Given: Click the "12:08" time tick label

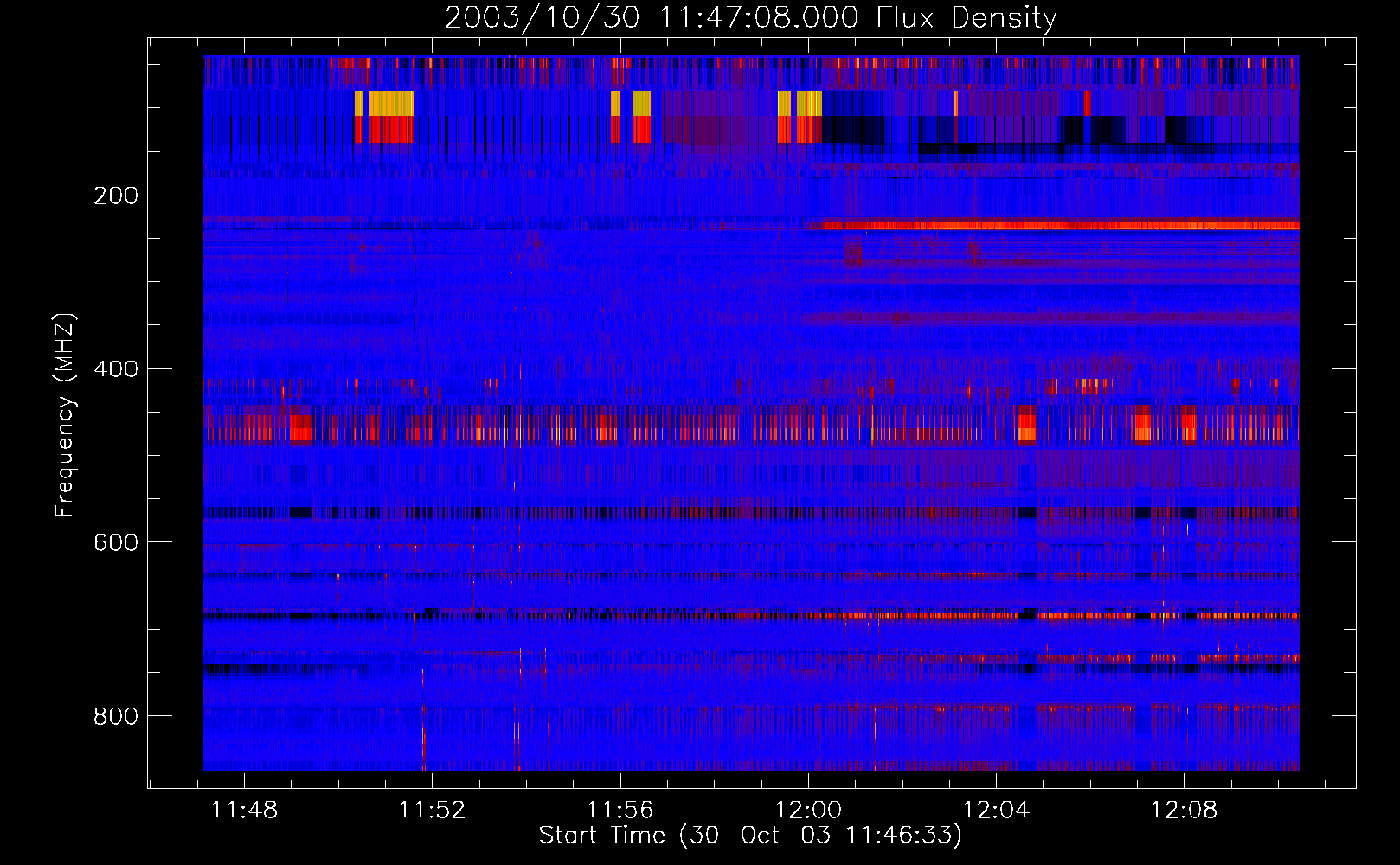Looking at the screenshot, I should pos(1184,810).
